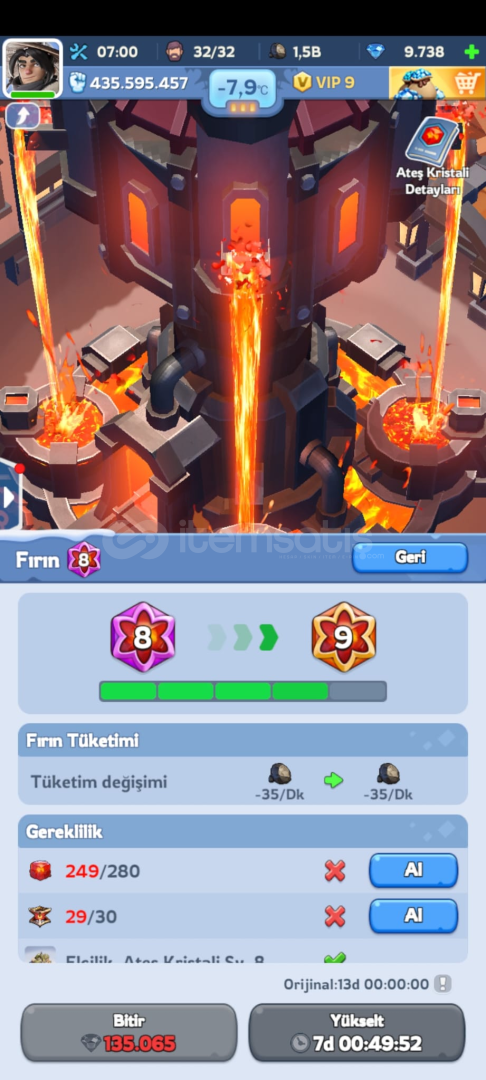The height and width of the screenshot is (1080, 486).
Task: Click Al button for 29/30 item
Action: pyautogui.click(x=413, y=916)
